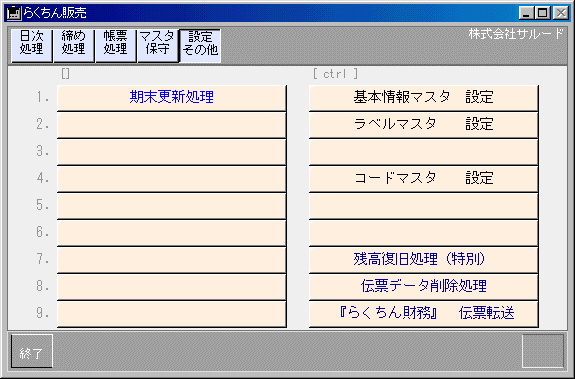This screenshot has height=379, width=575.
Task: Go to the マスタ保守 tab
Action: [158, 46]
